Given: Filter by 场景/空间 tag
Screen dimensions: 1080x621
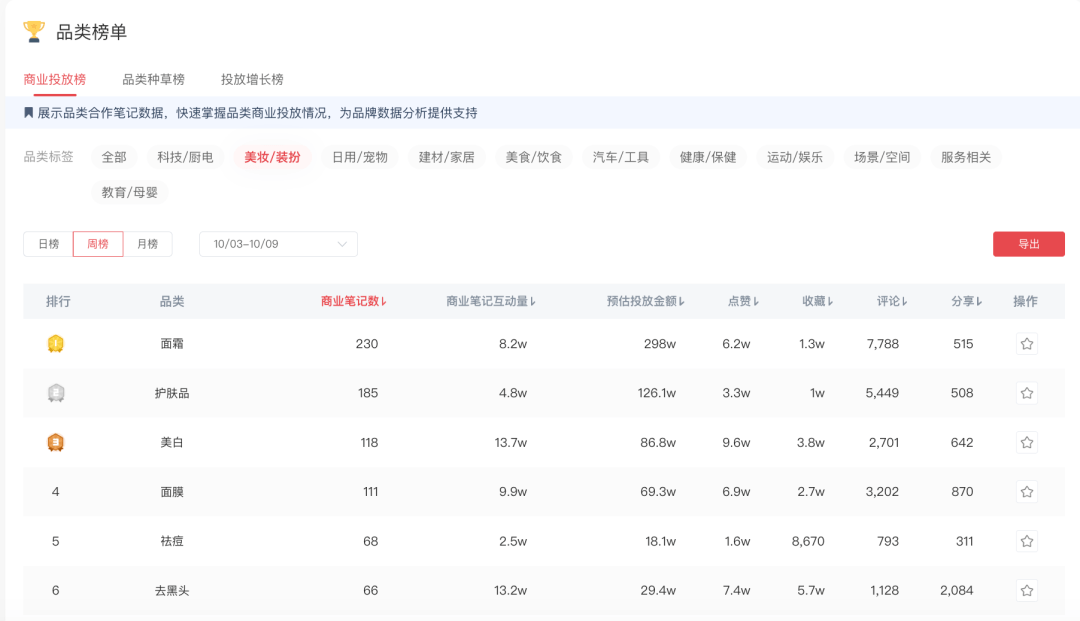Looking at the screenshot, I should tap(882, 157).
